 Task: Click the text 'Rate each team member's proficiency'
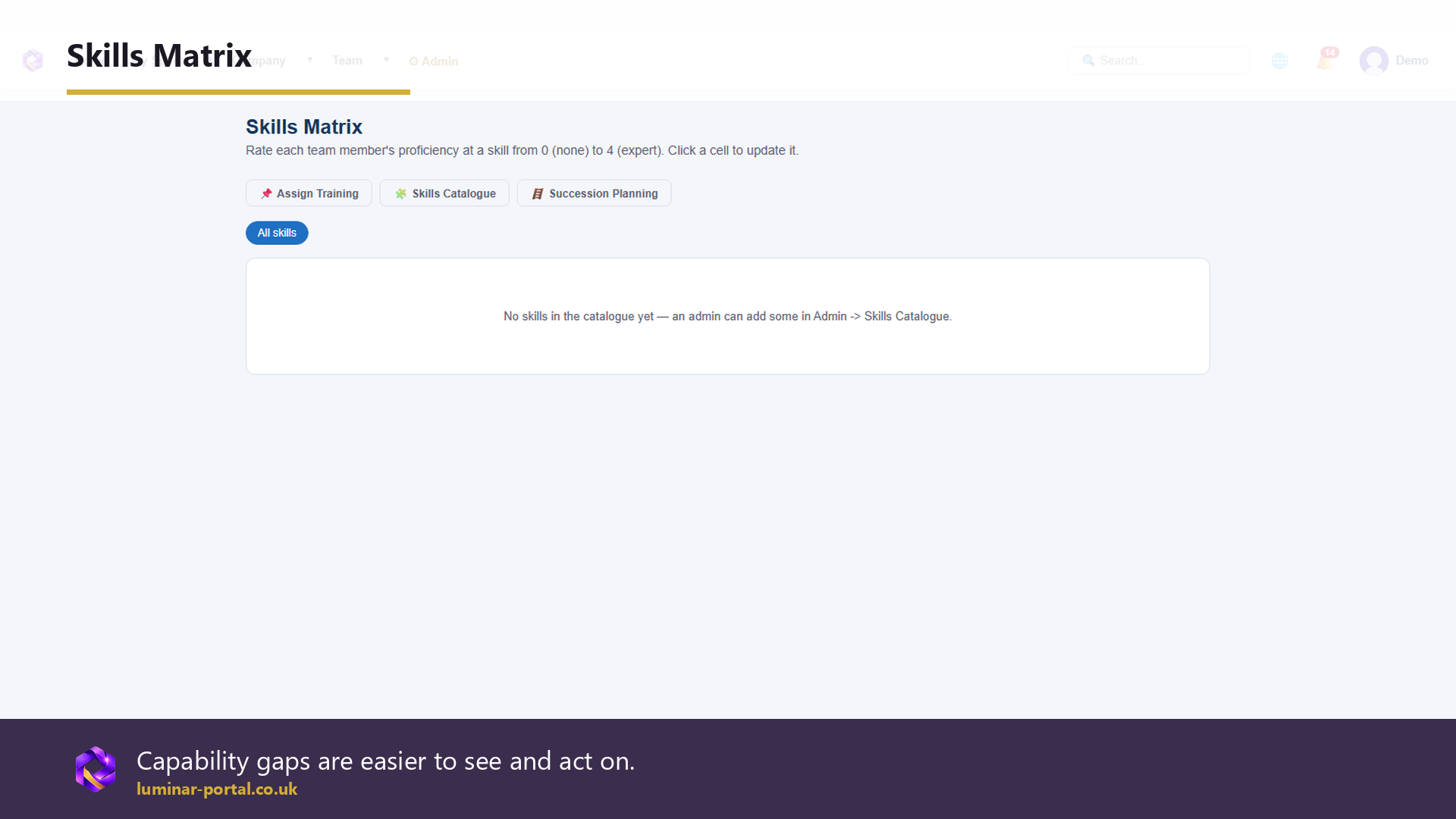pos(353,150)
